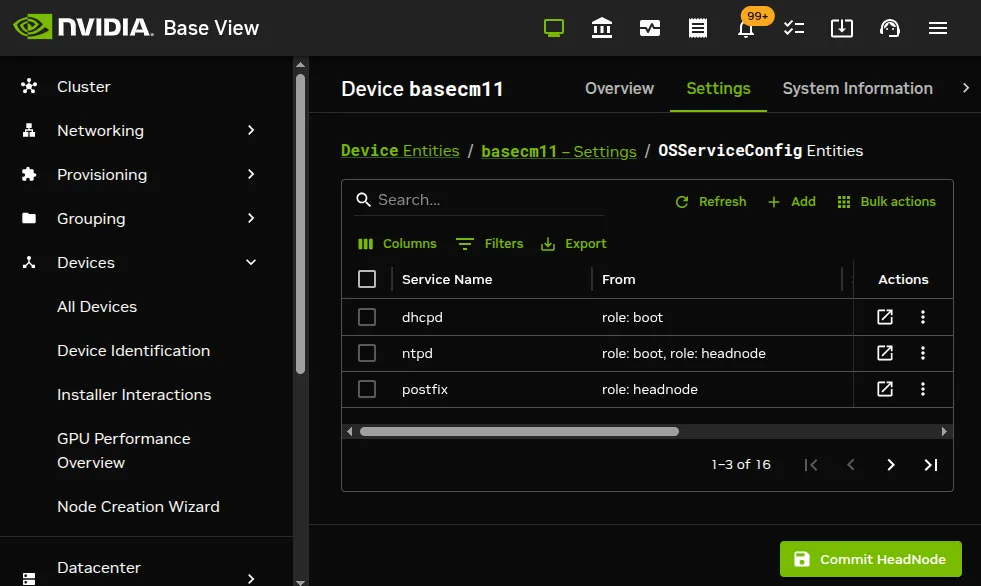Image resolution: width=981 pixels, height=586 pixels.
Task: Click the Devices sidebar icon
Action: pyautogui.click(x=29, y=262)
